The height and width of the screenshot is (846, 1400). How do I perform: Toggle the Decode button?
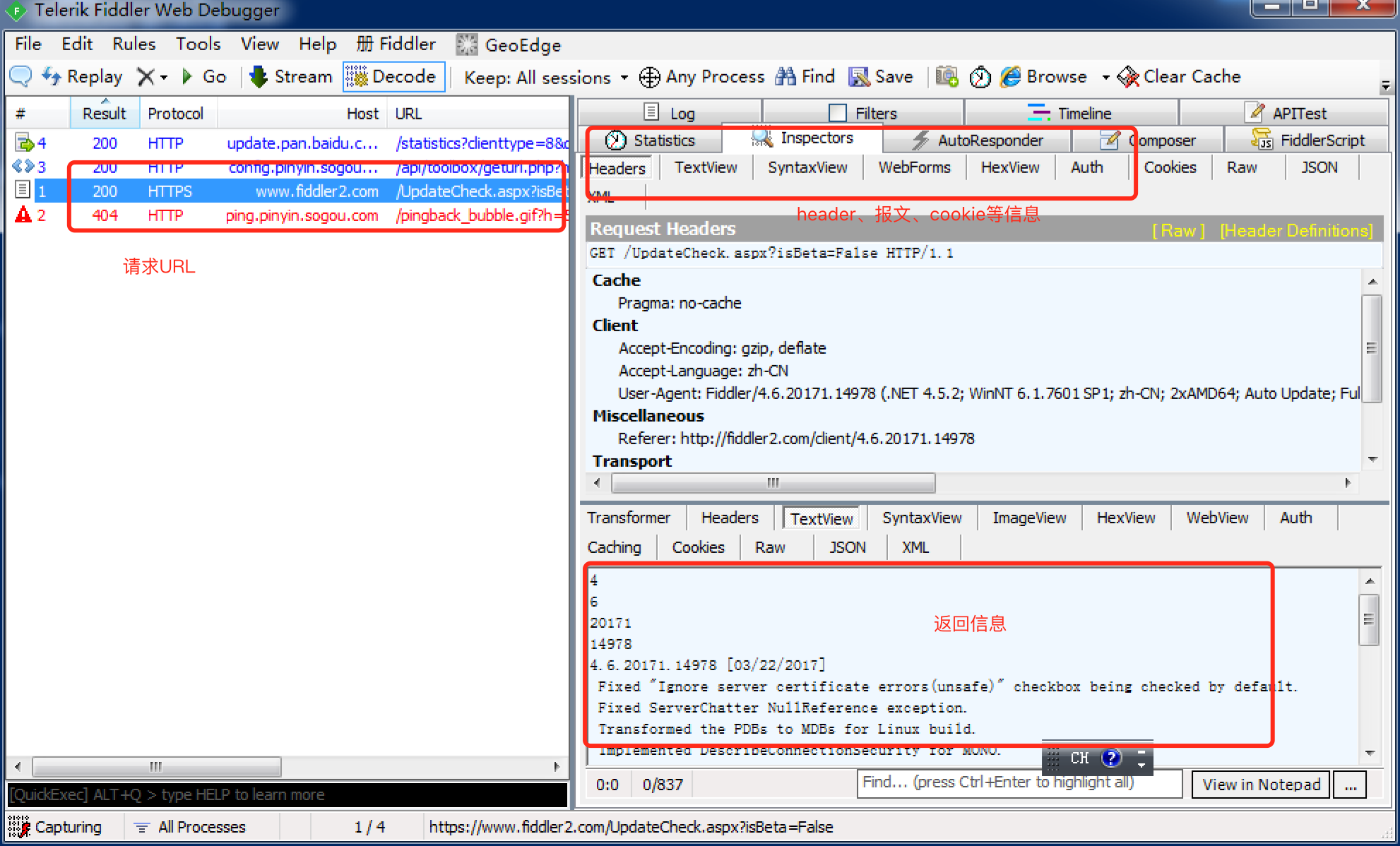point(393,76)
